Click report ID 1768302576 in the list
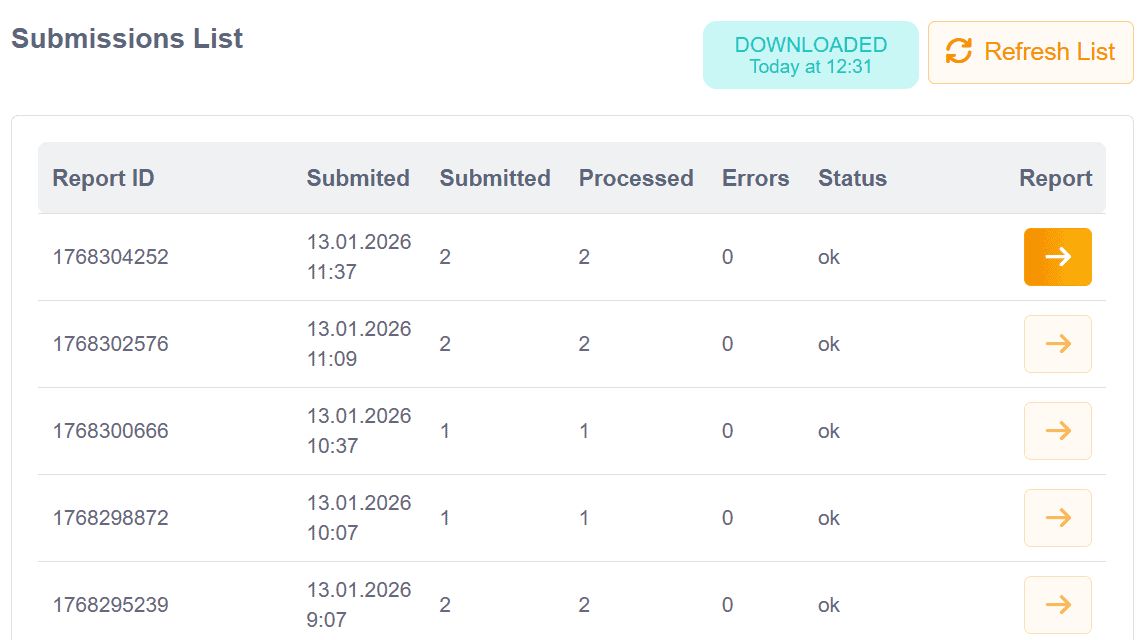 point(110,344)
